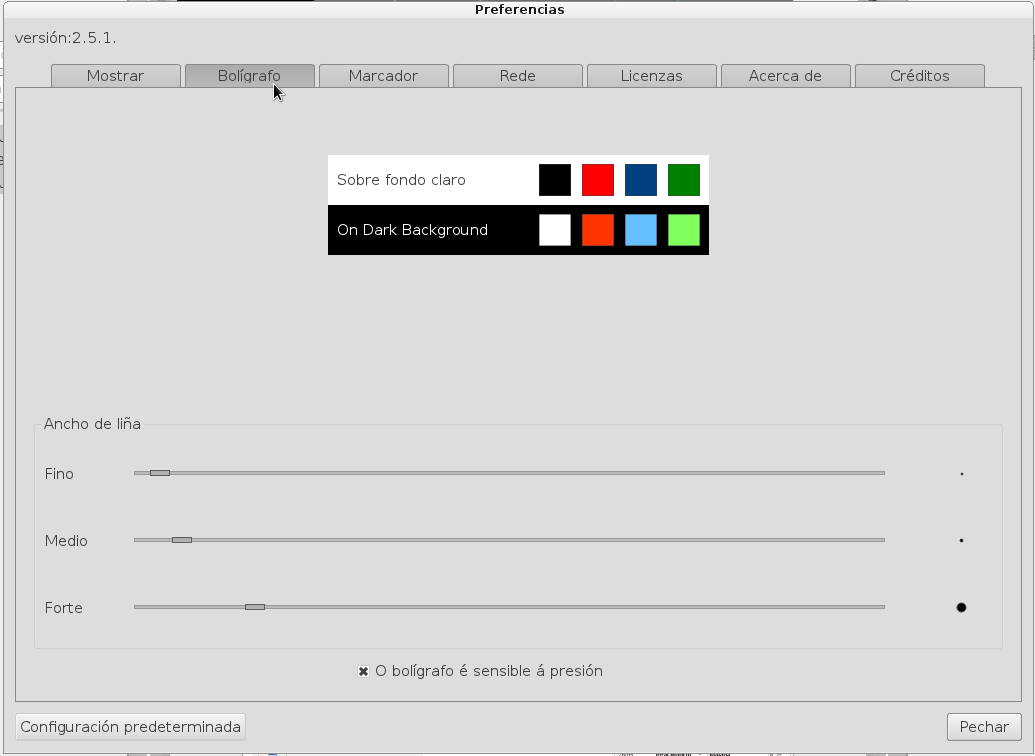Image resolution: width=1035 pixels, height=756 pixels.
Task: Switch to the Marcador tab
Action: click(x=383, y=76)
